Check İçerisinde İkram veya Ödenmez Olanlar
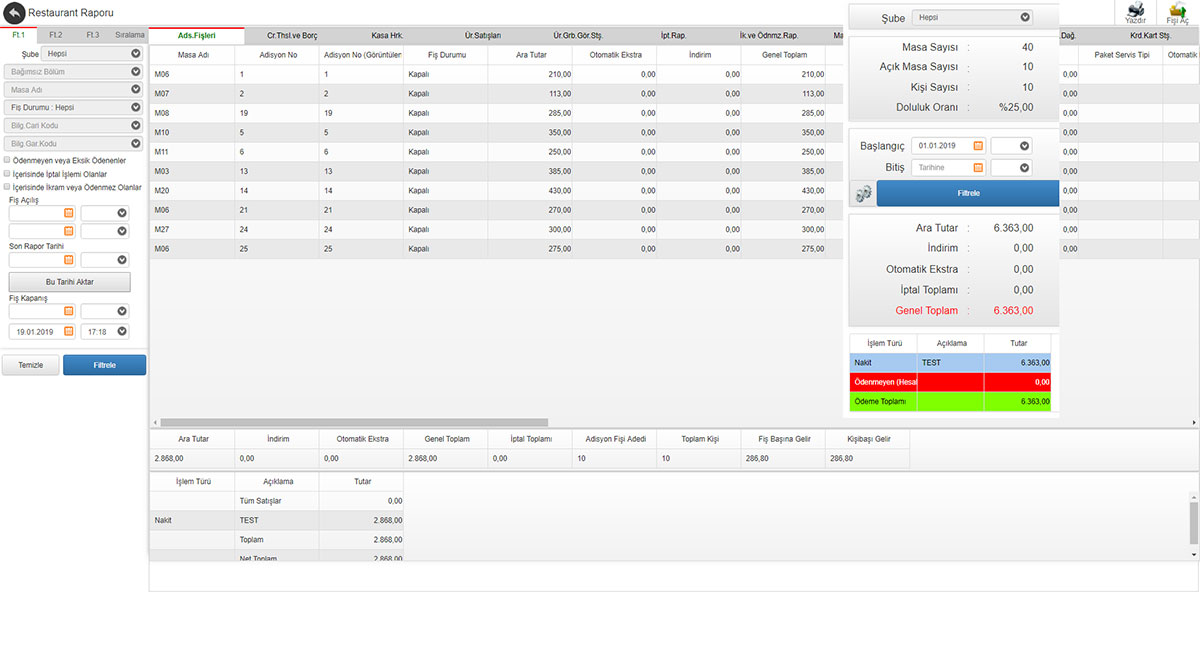The height and width of the screenshot is (653, 1200). pos(7,187)
